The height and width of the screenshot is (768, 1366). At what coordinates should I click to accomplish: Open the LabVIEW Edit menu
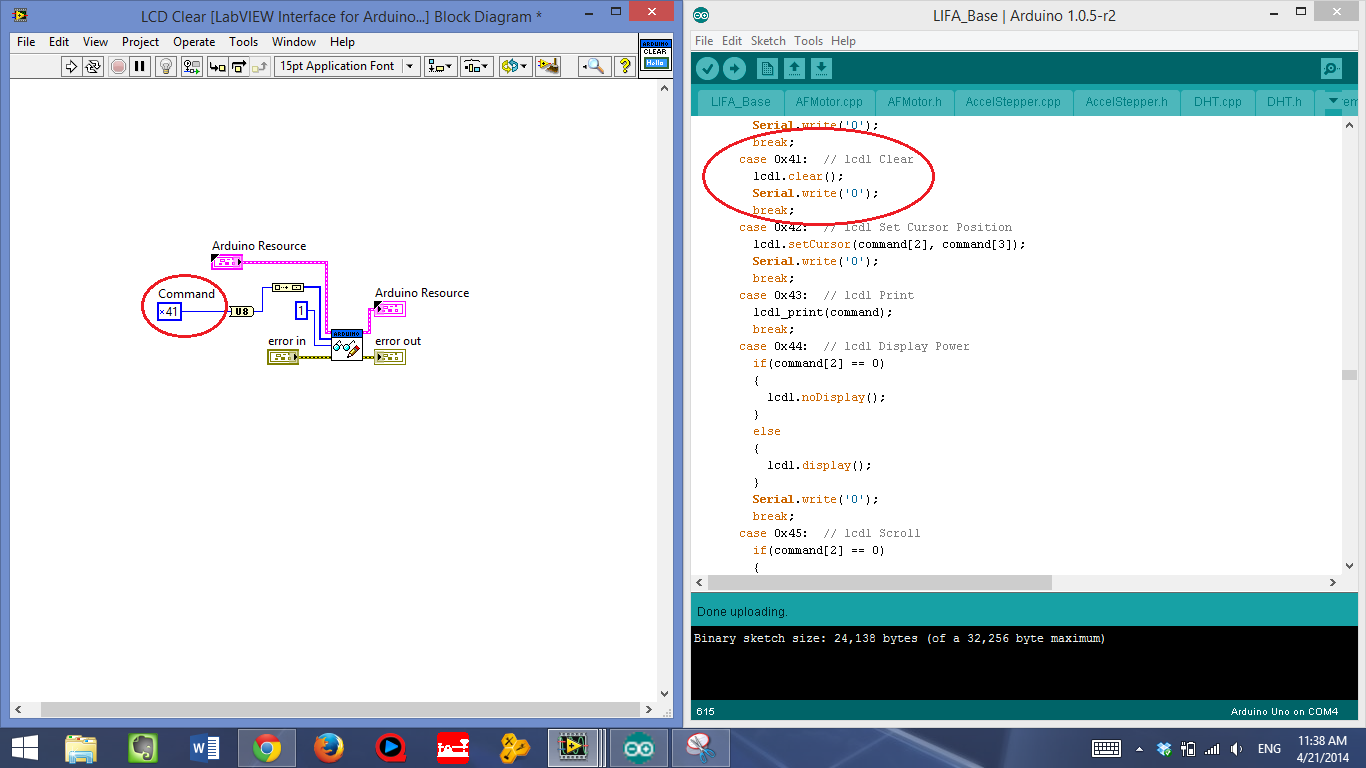point(59,42)
